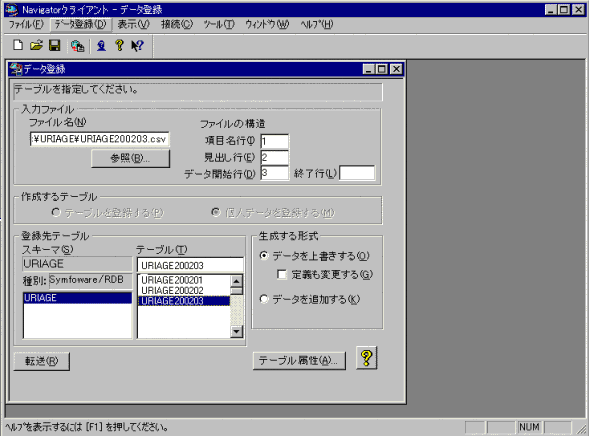This screenshot has height=436, width=589.
Task: Click the スキーマ(S) field showing URIAGE
Action: point(77,264)
